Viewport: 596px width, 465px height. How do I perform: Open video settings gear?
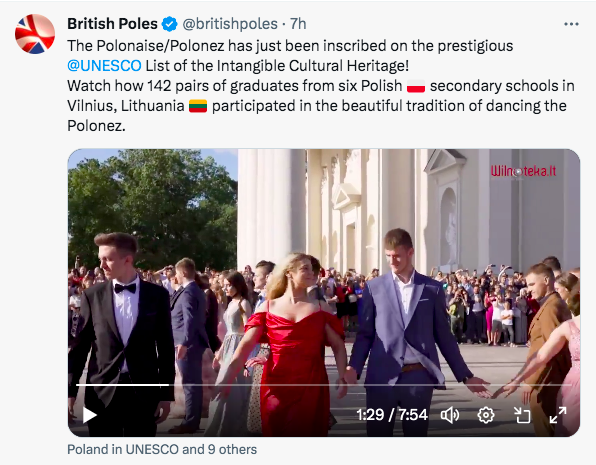click(486, 415)
